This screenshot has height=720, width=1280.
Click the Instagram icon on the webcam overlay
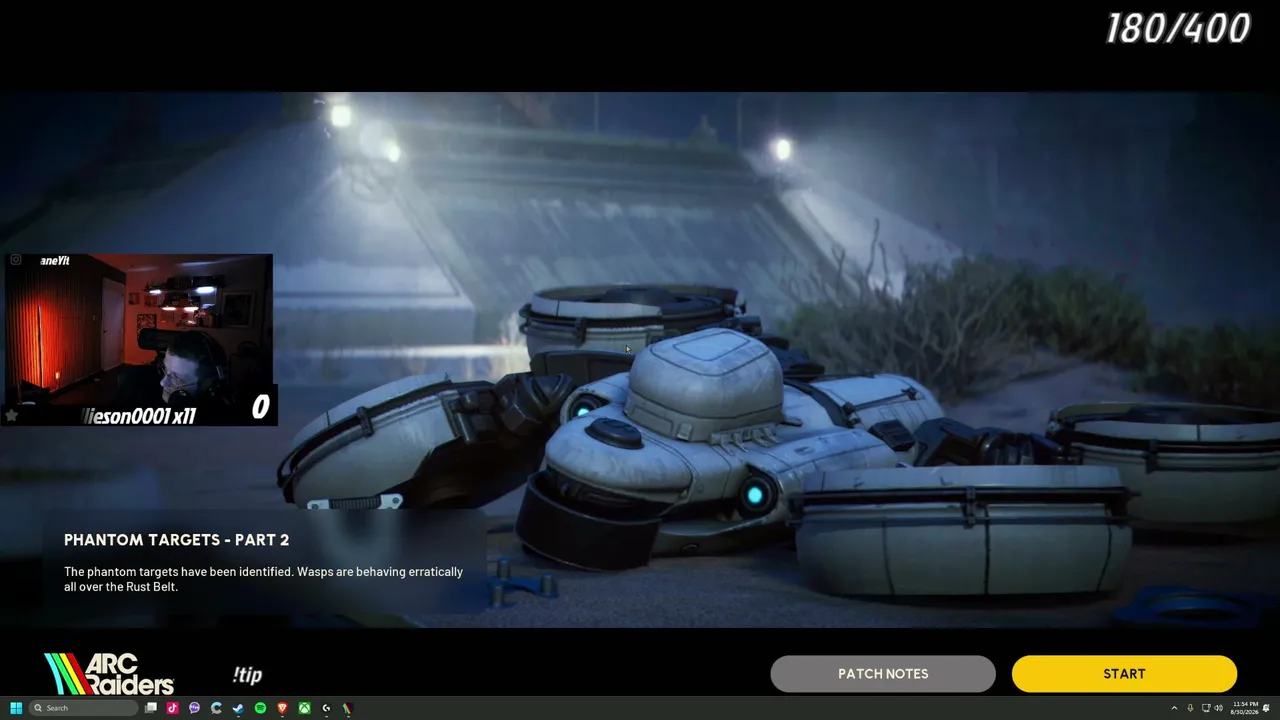click(x=16, y=261)
